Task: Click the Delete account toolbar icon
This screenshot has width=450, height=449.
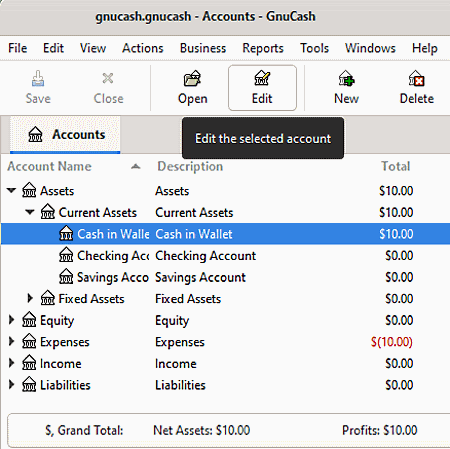Action: tap(417, 79)
